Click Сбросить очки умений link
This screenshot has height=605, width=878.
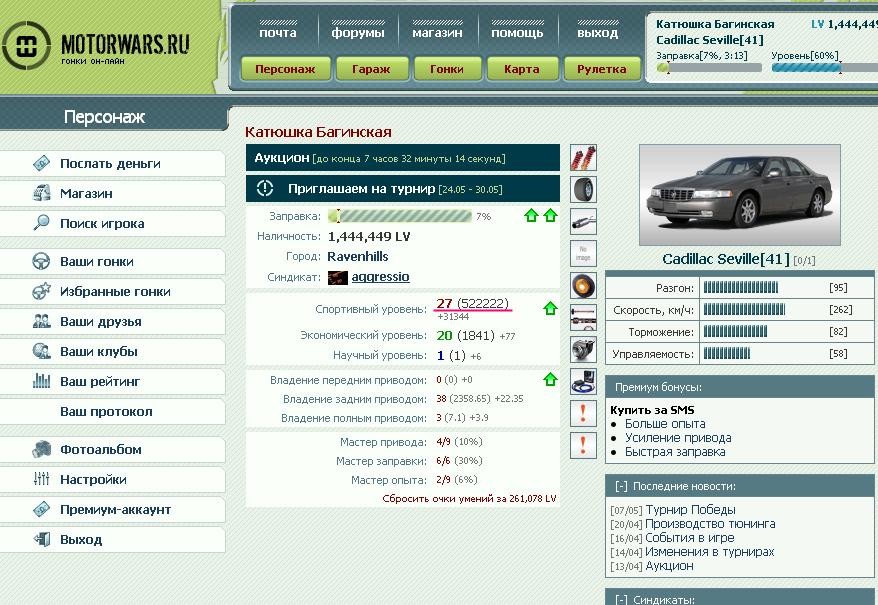point(469,498)
